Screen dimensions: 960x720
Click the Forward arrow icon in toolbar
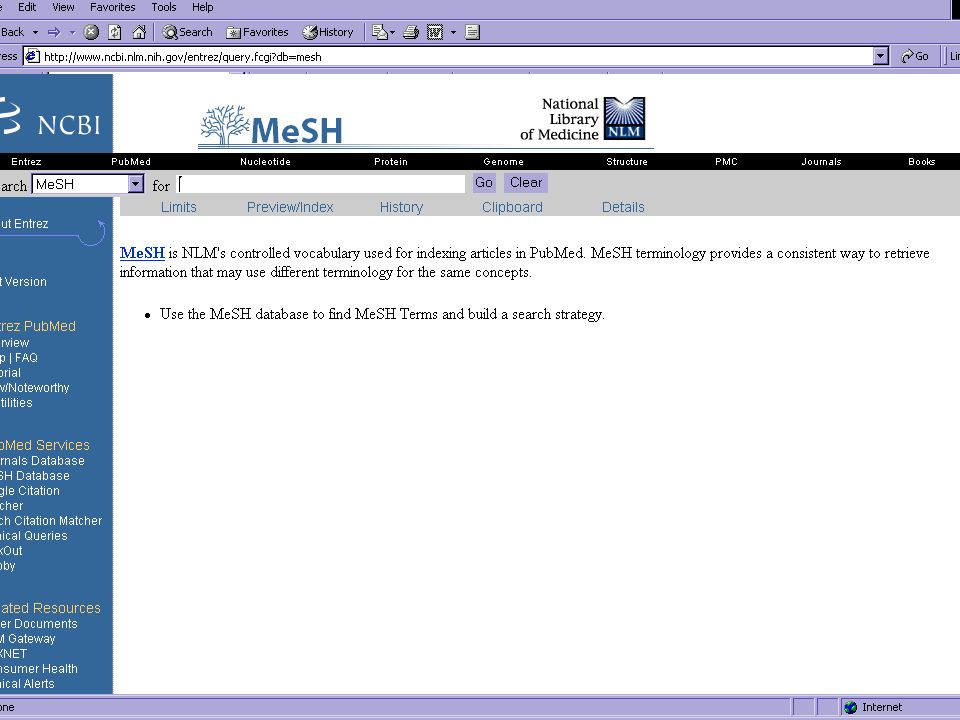pos(54,32)
